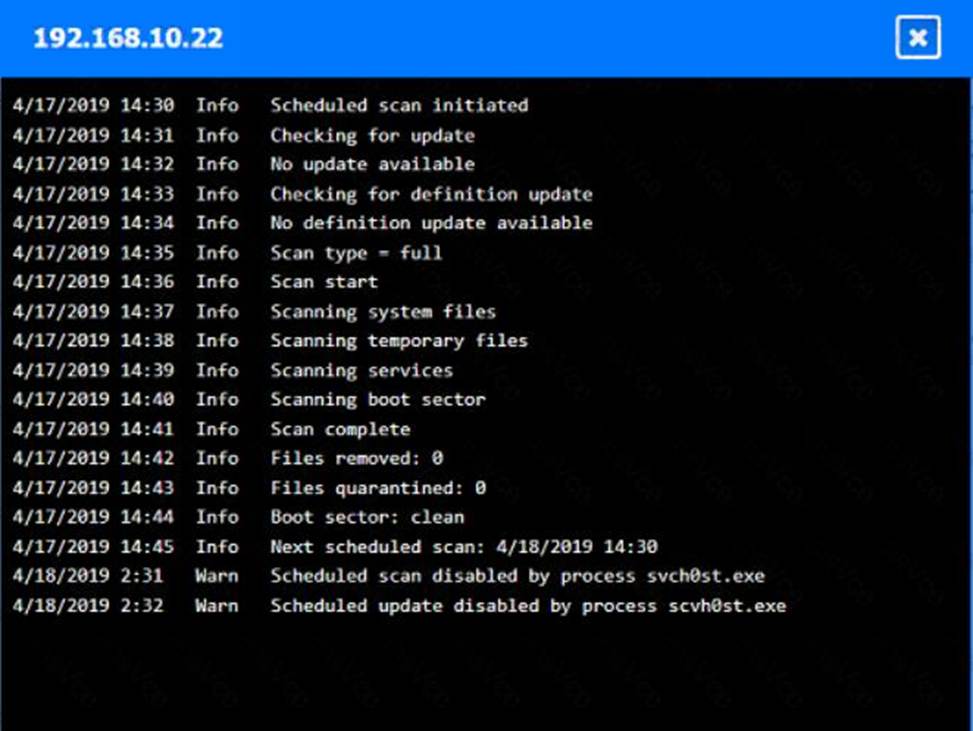Click the 192.168.10.22 title text
This screenshot has width=973, height=731.
128,39
